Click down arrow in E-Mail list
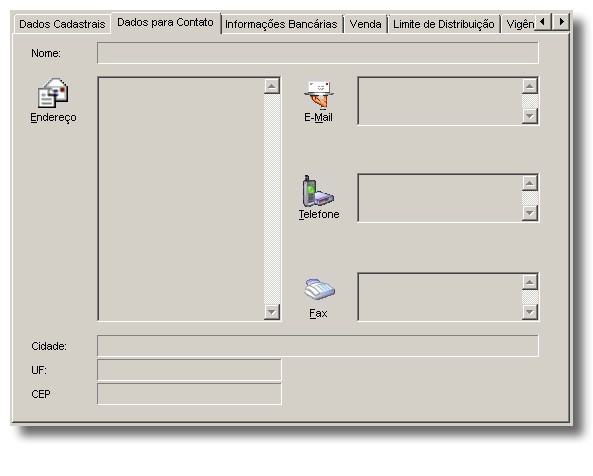Viewport: 593px width, 476px height. tap(530, 116)
